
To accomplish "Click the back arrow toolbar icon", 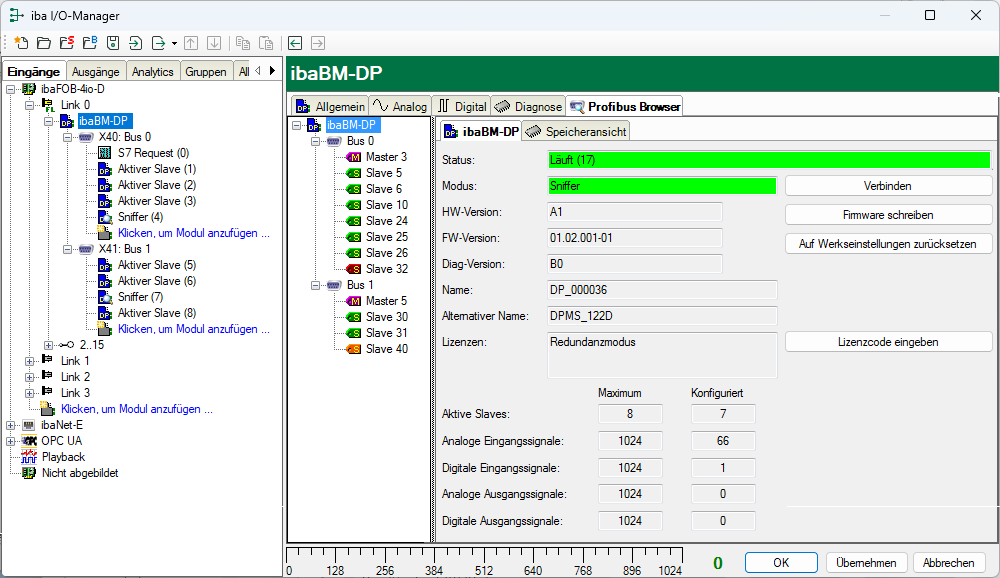I will pos(295,43).
